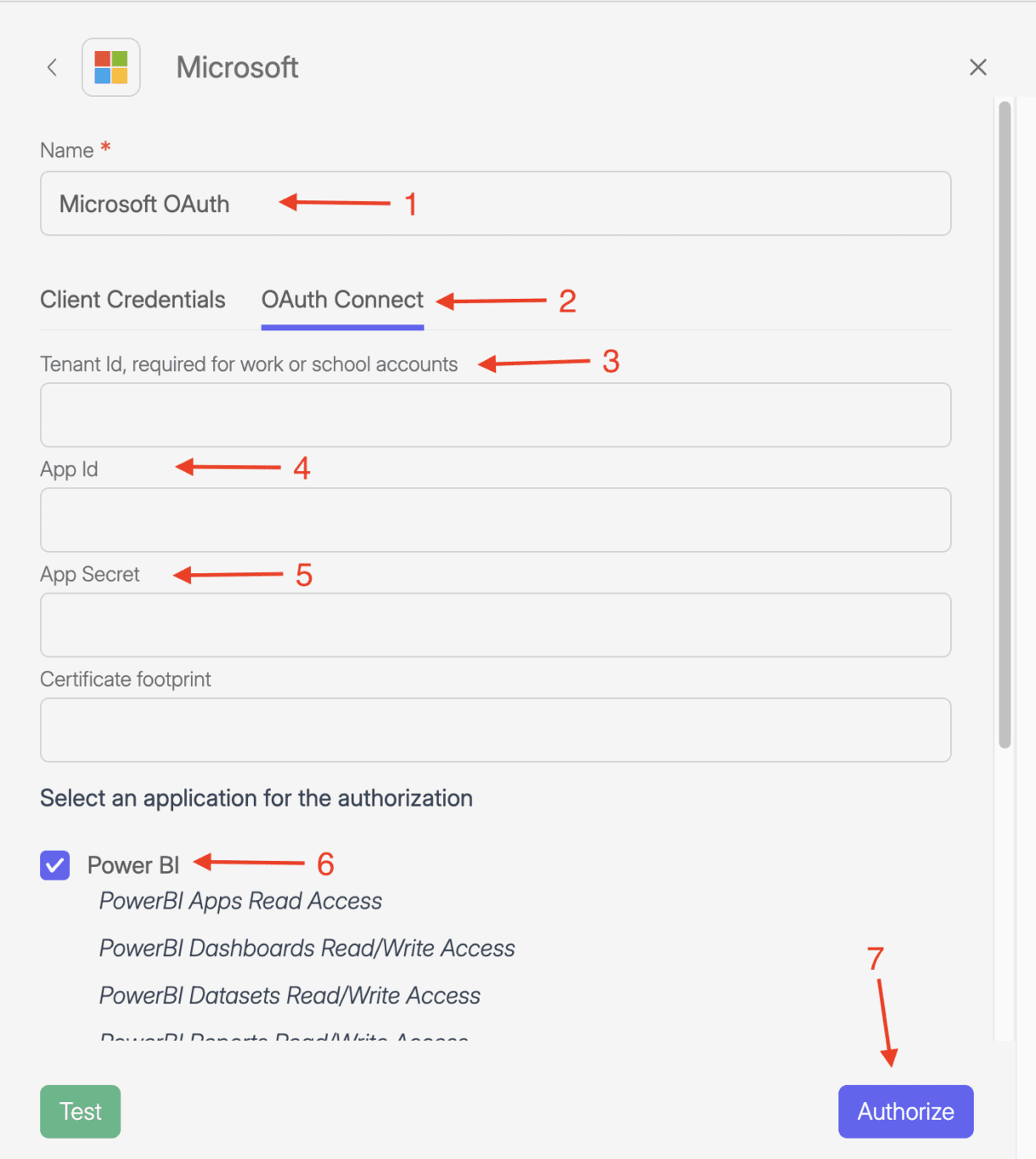Click the vertical scrollbar thumb

(x=1005, y=425)
